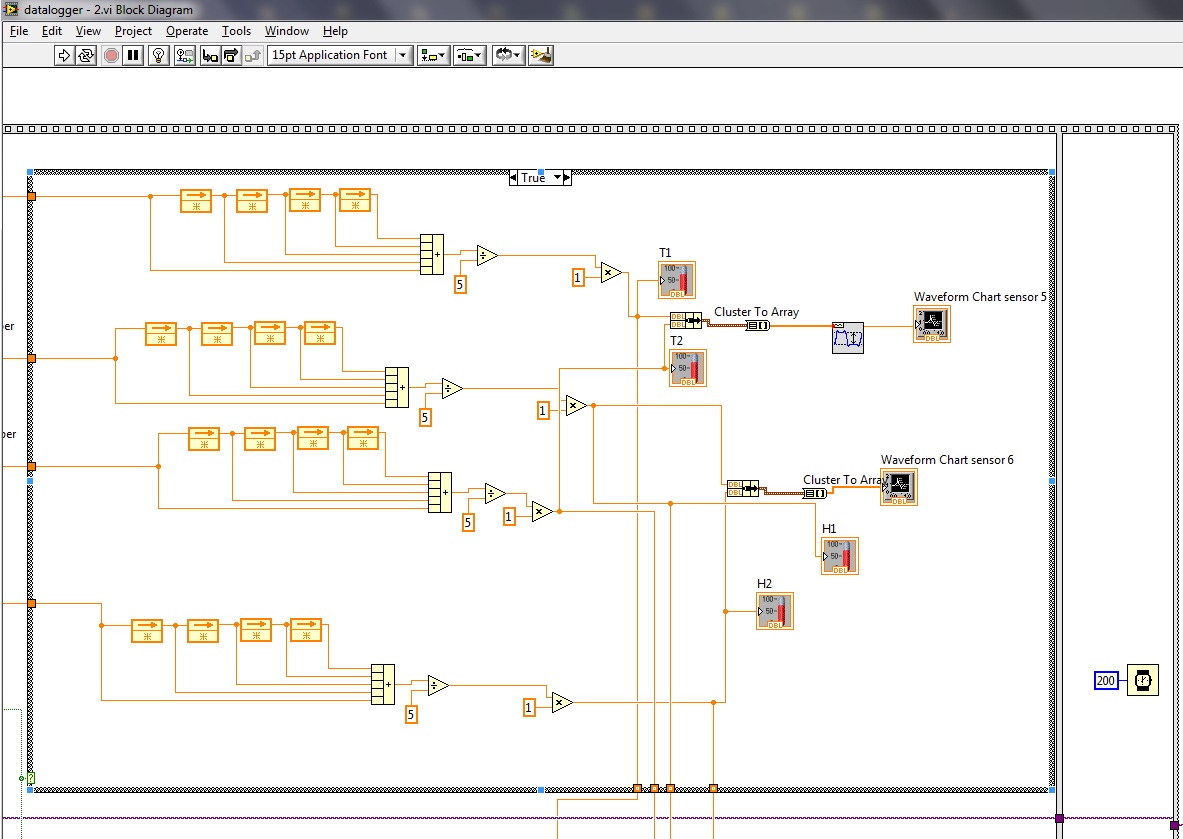Select the Bundle node feeding upper Cluster To Array

point(686,321)
